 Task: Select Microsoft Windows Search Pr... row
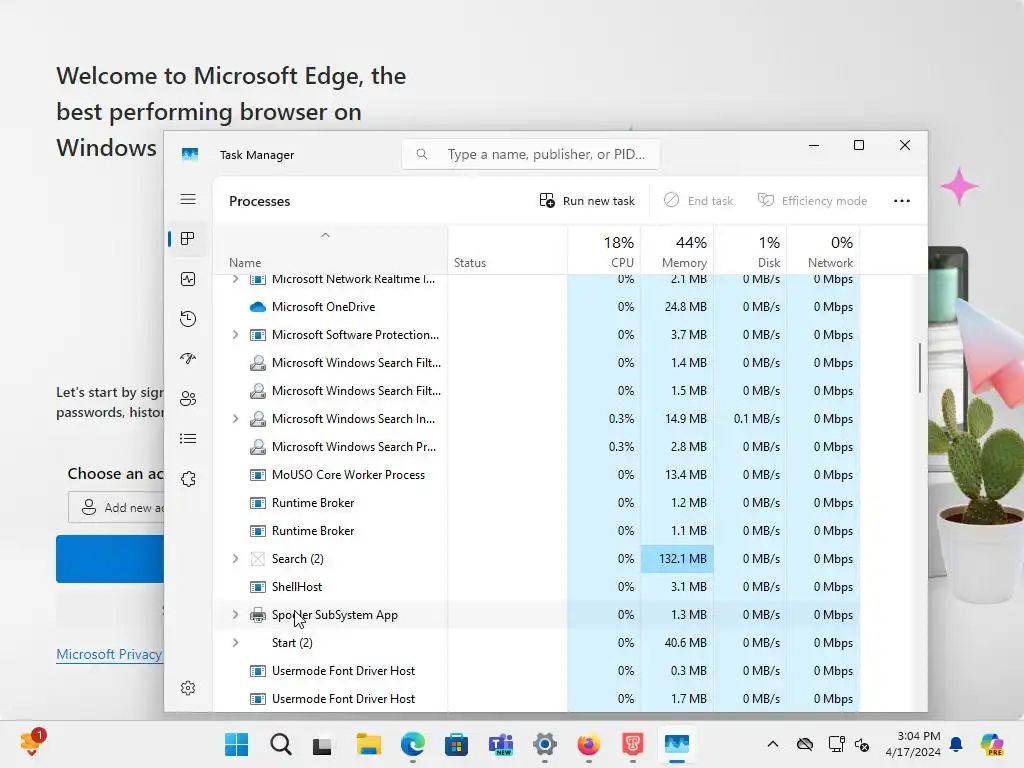pos(536,447)
